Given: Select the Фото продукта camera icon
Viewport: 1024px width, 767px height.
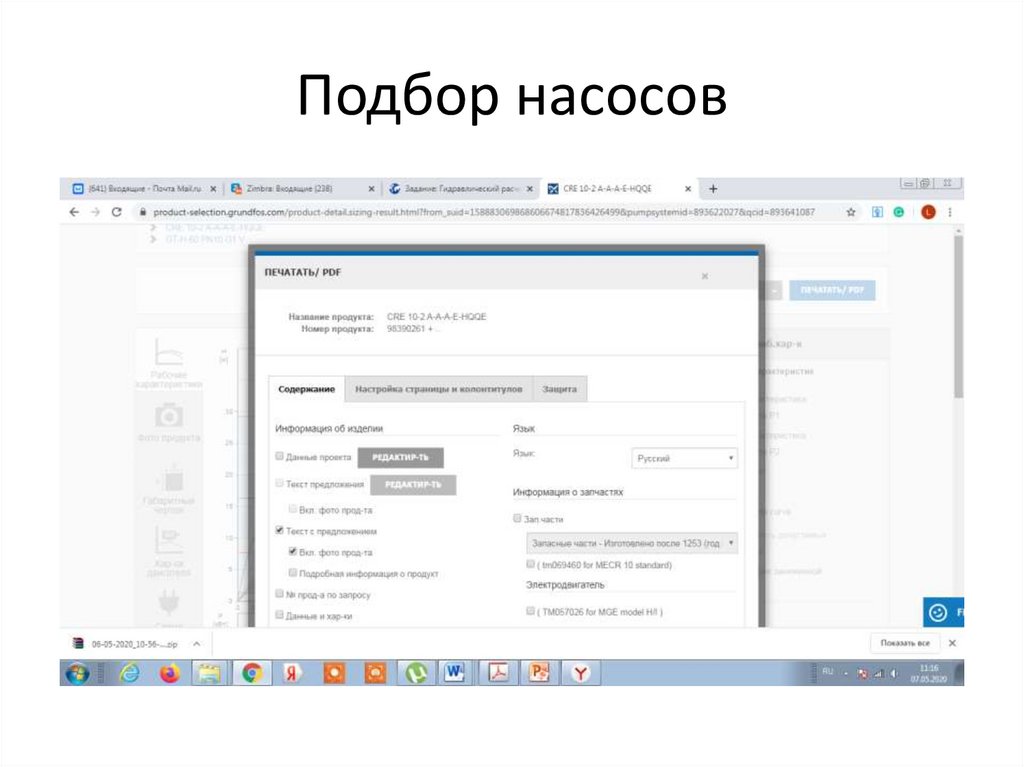Looking at the screenshot, I should [168, 414].
